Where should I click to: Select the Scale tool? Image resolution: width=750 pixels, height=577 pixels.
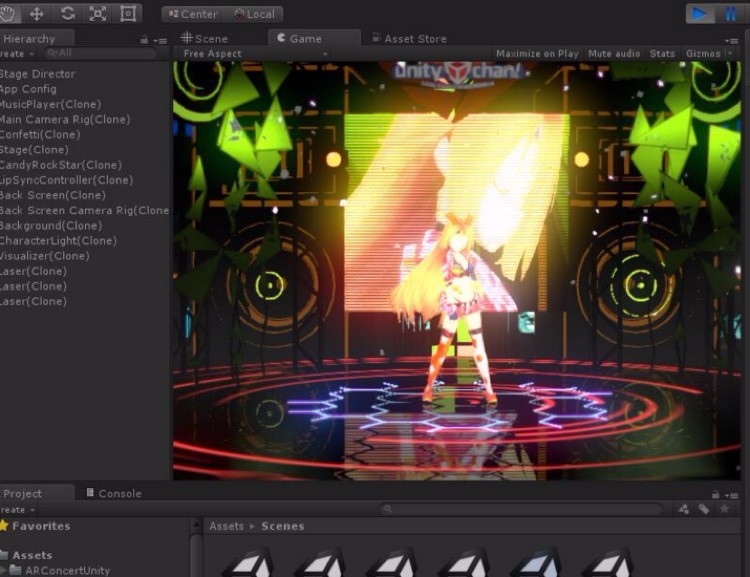[x=98, y=13]
